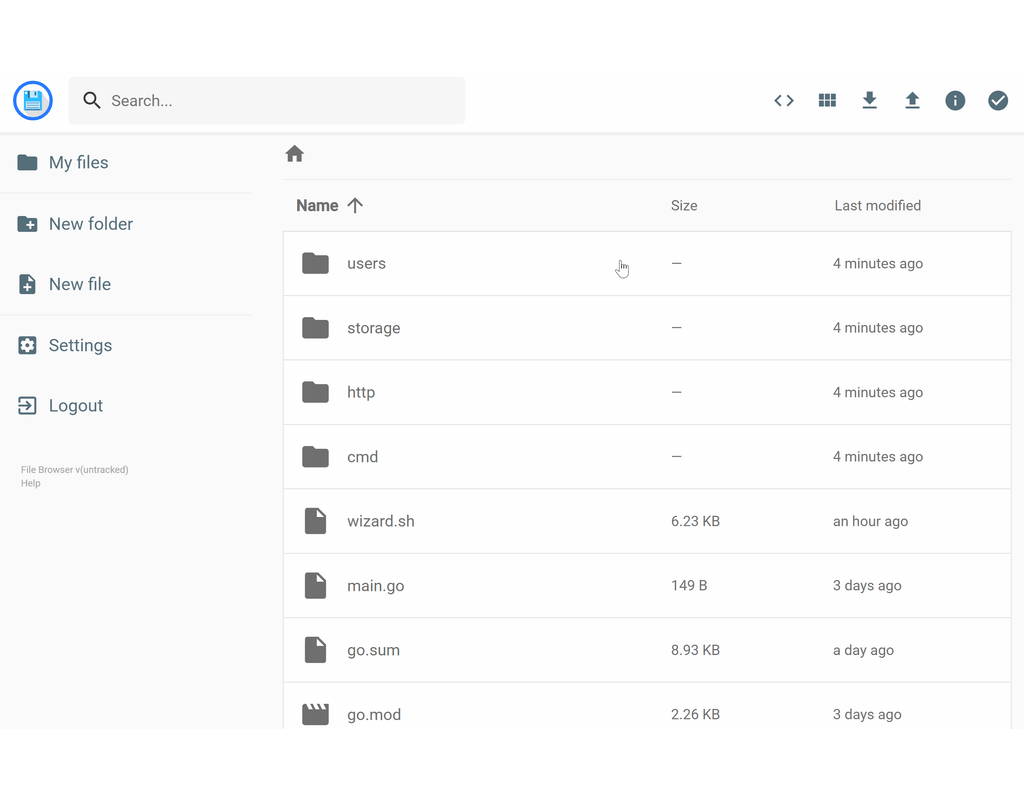1024x800 pixels.
Task: Sort files by Size column
Action: coord(684,205)
